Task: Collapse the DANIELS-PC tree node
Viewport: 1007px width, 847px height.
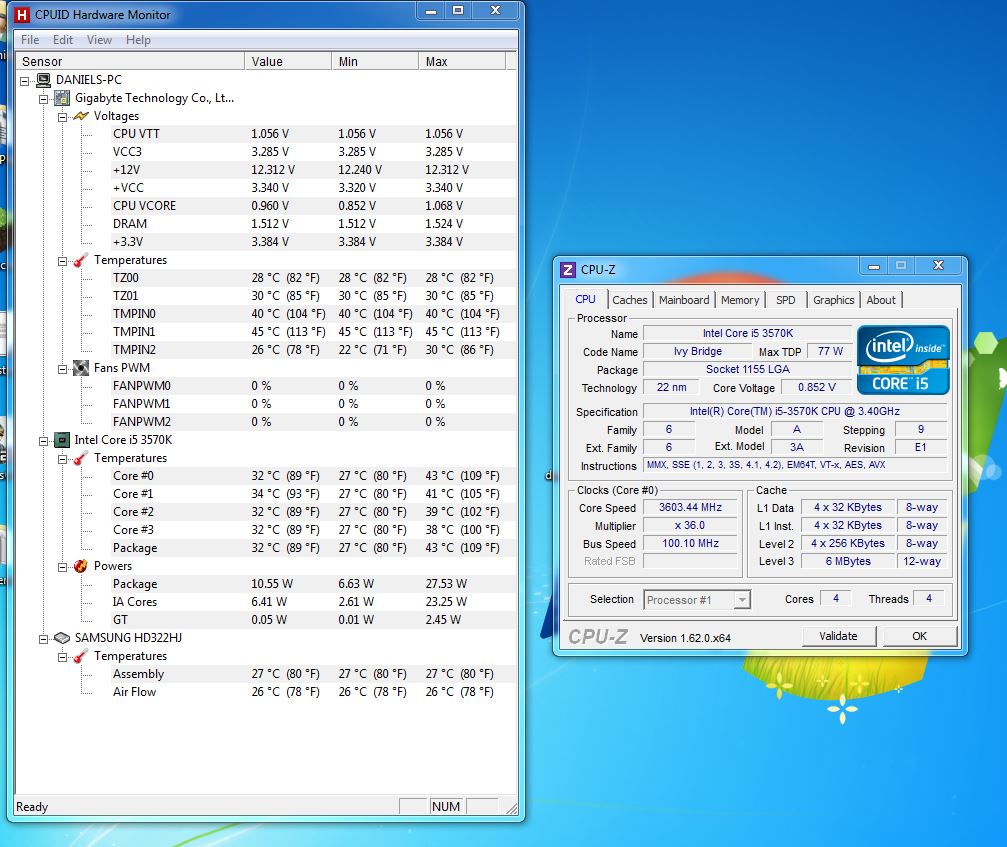Action: point(24,81)
